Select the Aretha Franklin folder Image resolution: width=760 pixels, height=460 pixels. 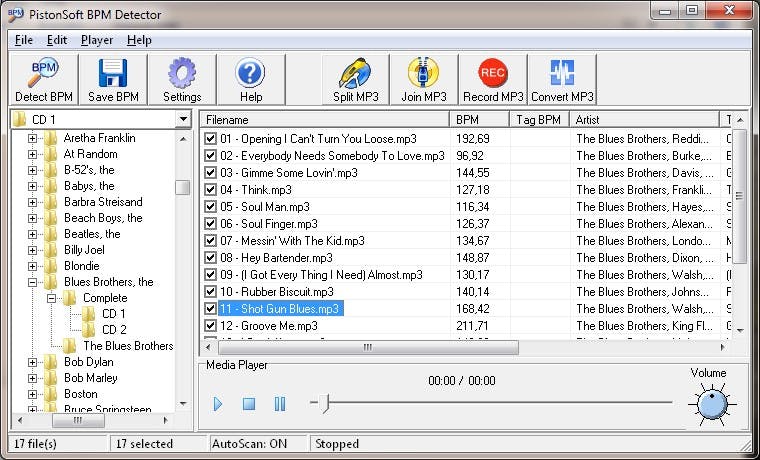[x=99, y=138]
